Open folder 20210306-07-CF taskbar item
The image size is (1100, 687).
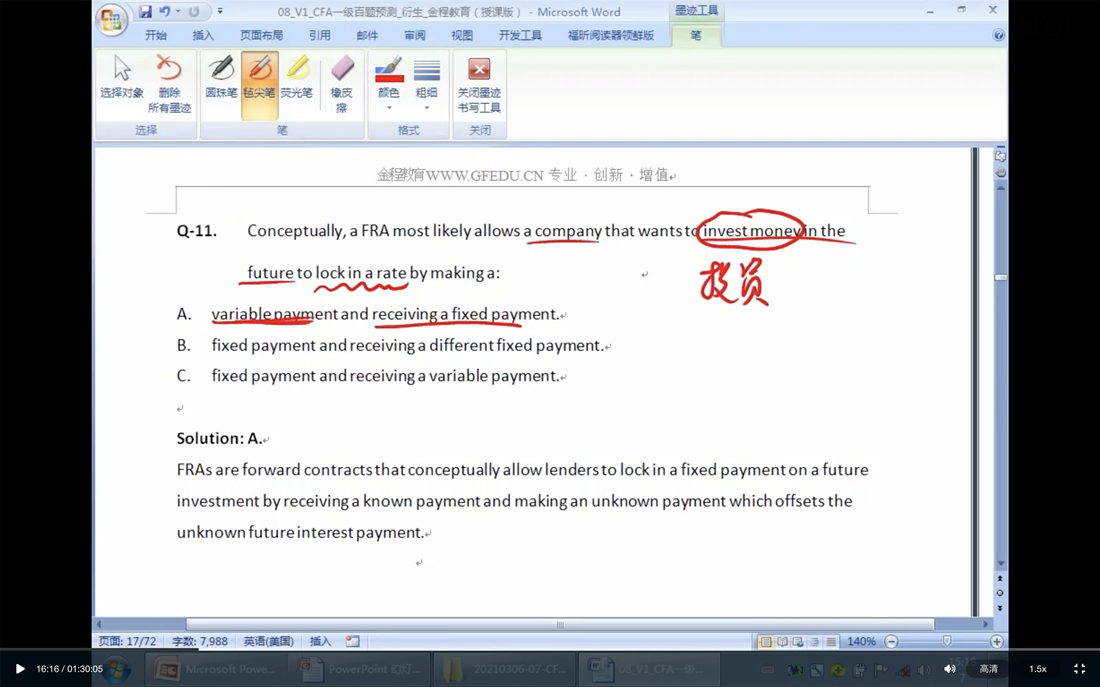pyautogui.click(x=504, y=669)
